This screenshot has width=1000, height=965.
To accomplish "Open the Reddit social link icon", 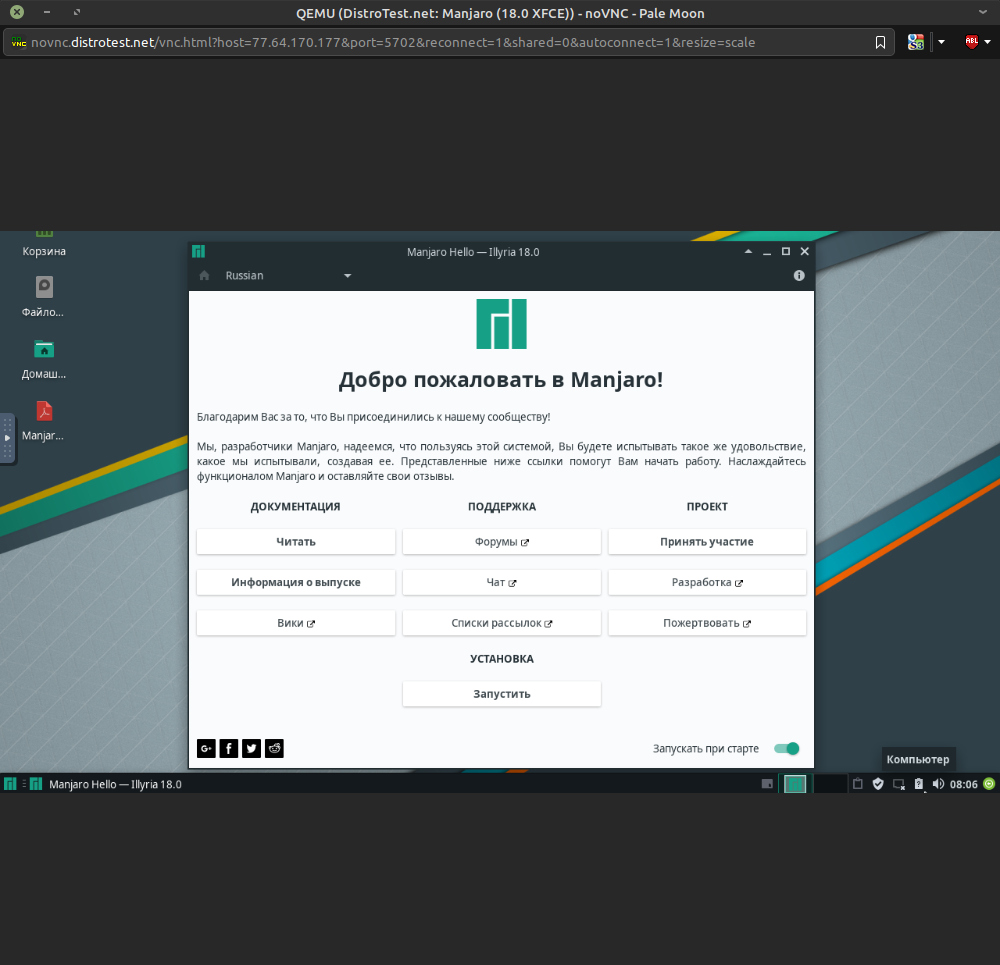I will (x=274, y=748).
